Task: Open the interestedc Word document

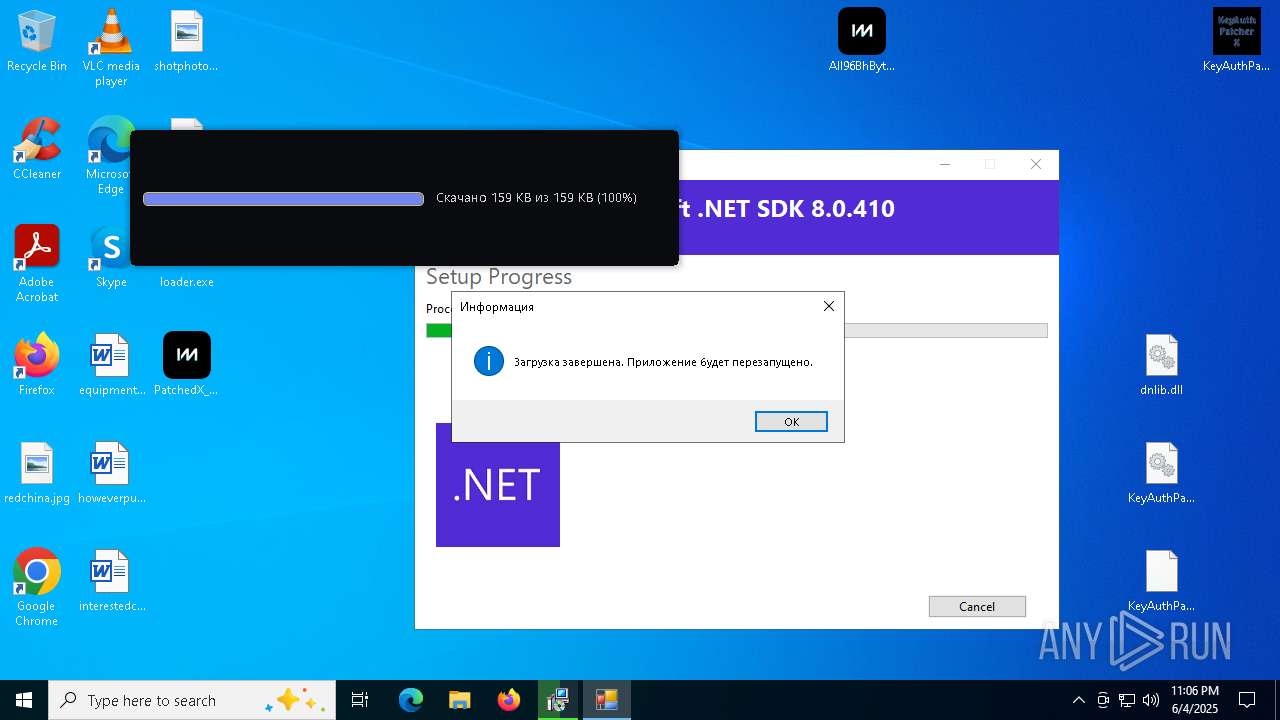Action: pyautogui.click(x=111, y=582)
